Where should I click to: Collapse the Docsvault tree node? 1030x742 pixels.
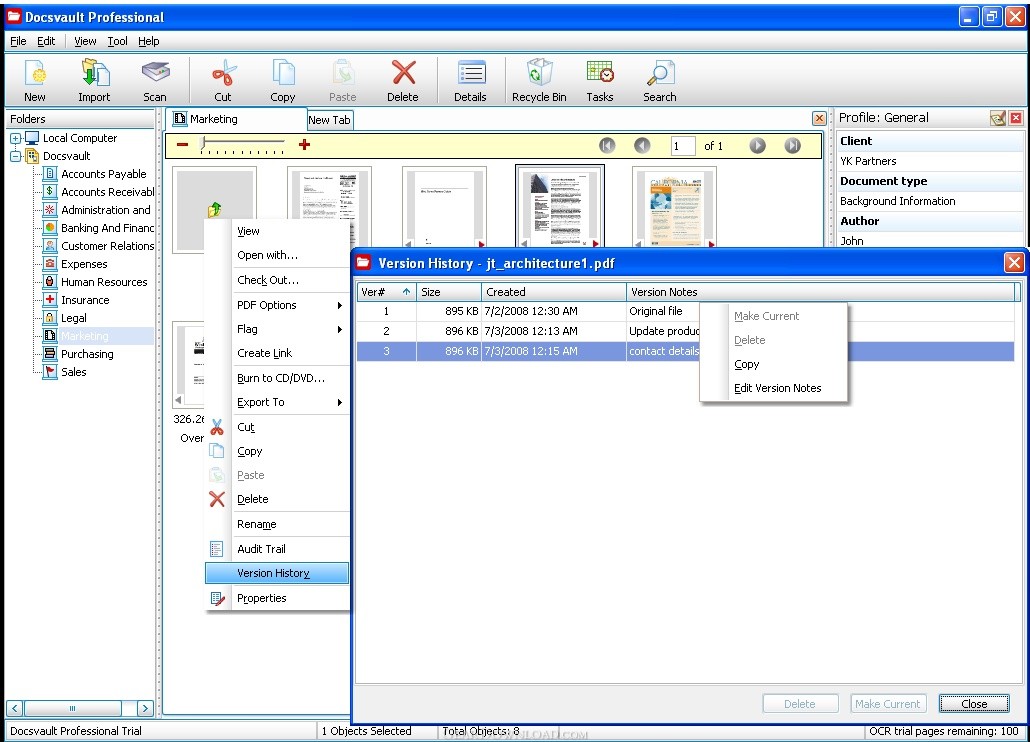click(x=15, y=156)
